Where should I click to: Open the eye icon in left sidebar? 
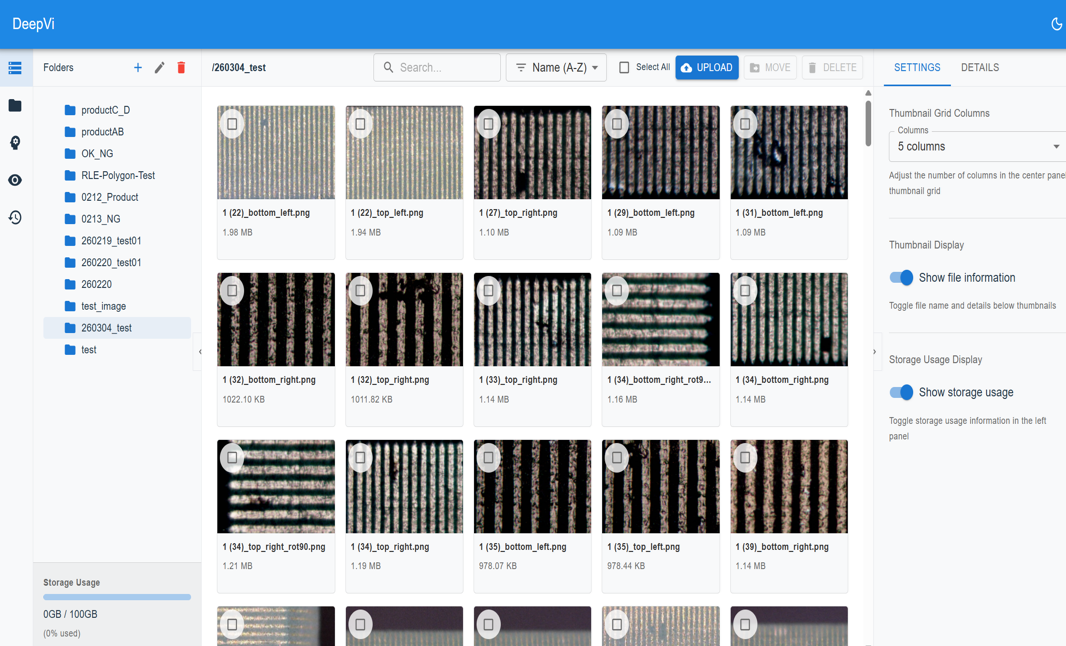[x=15, y=180]
